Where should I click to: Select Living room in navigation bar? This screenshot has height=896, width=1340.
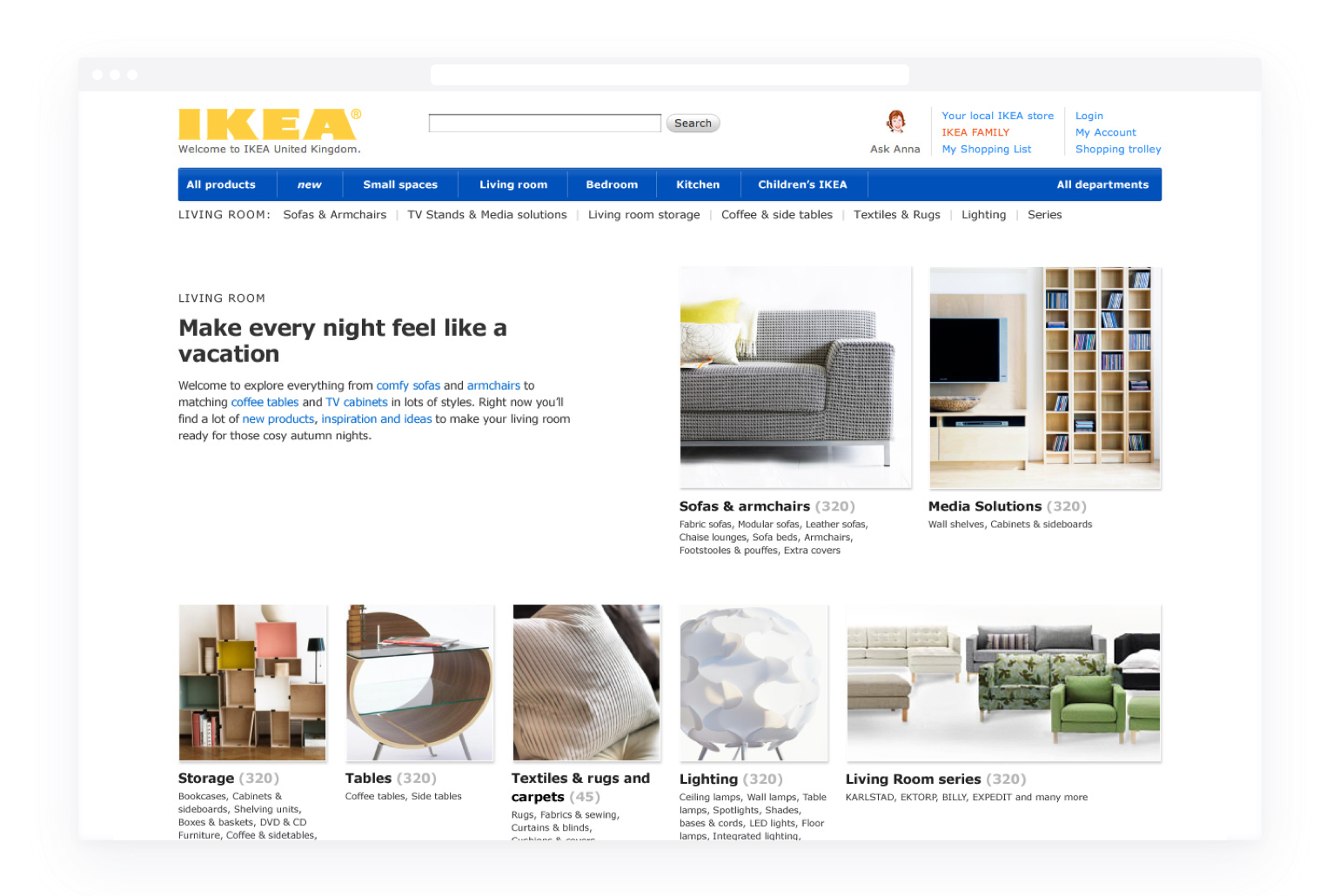click(x=513, y=184)
